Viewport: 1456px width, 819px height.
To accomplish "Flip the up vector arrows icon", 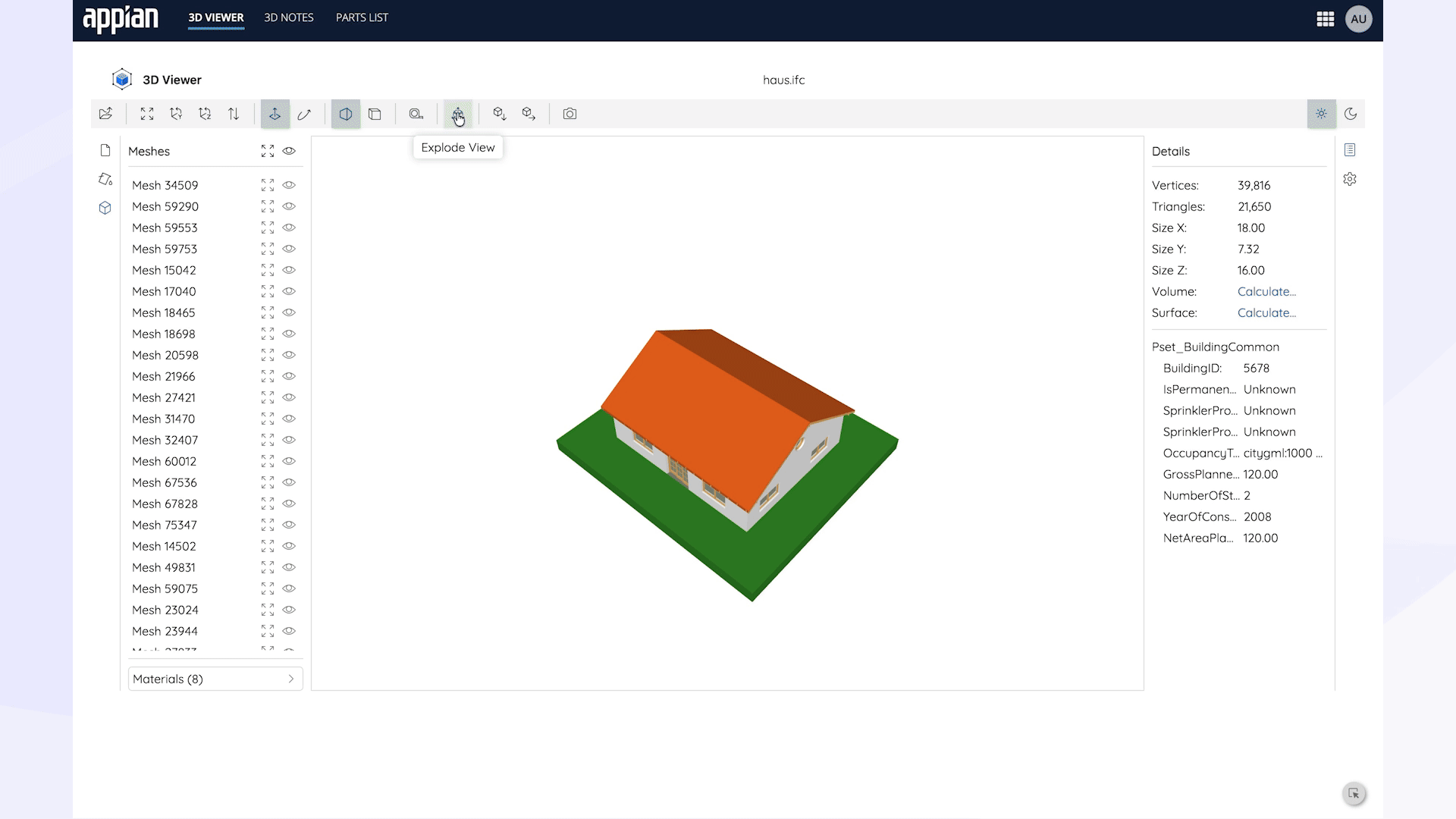I will pyautogui.click(x=234, y=114).
